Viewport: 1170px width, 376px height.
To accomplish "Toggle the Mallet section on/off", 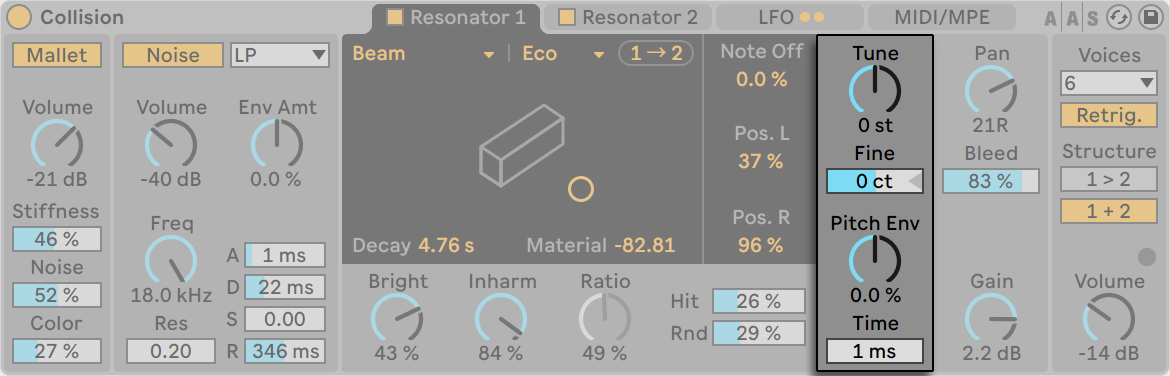I will pos(56,54).
